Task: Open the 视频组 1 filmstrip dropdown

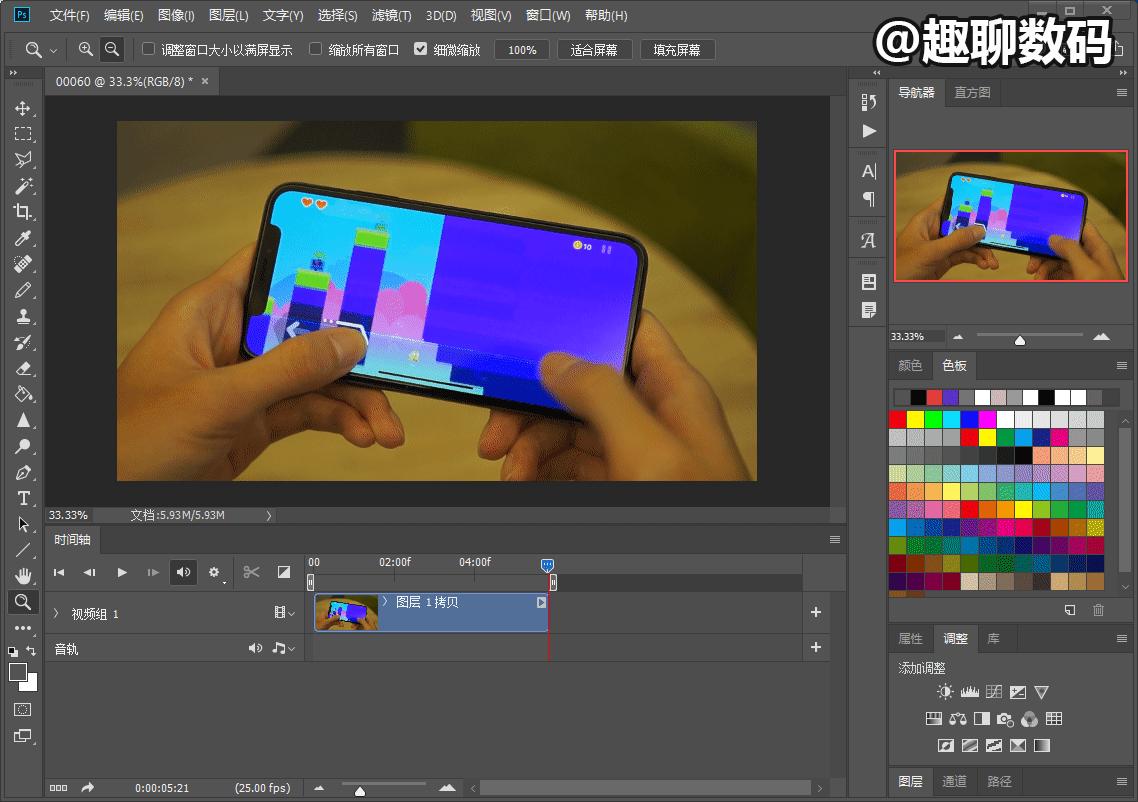Action: pyautogui.click(x=284, y=613)
